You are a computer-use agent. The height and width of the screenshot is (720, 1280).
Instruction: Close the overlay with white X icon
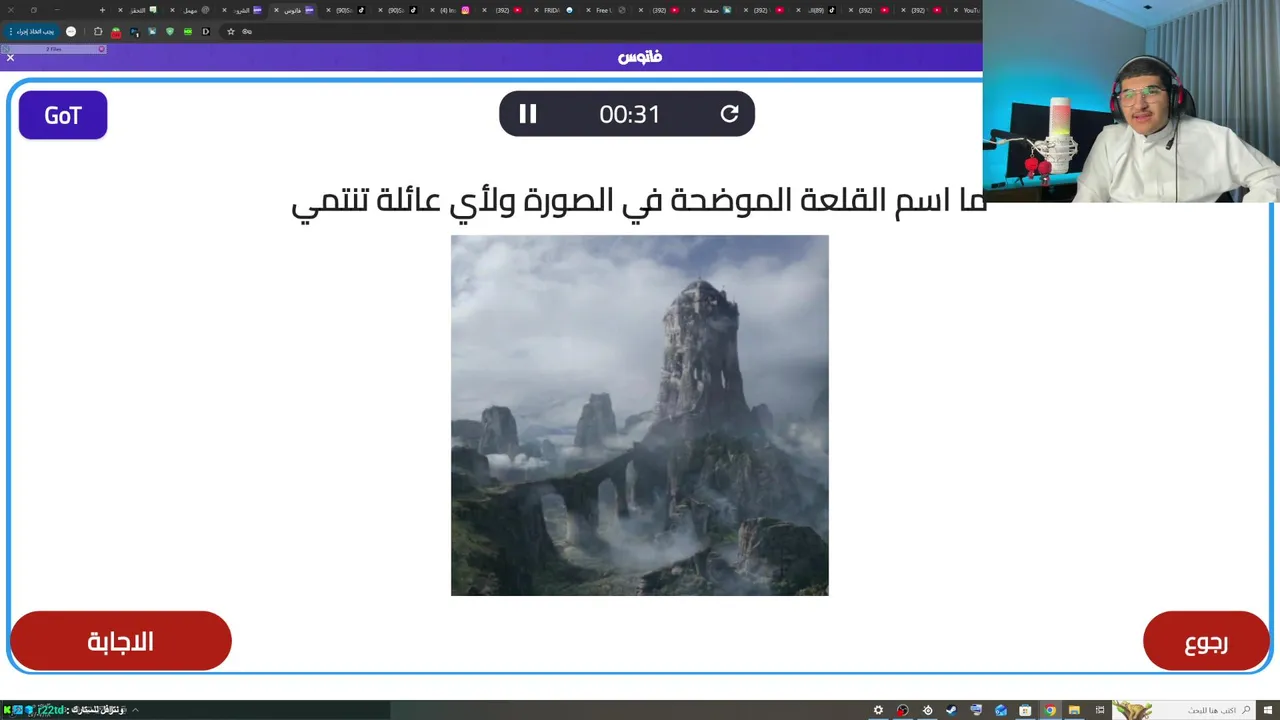(x=10, y=58)
